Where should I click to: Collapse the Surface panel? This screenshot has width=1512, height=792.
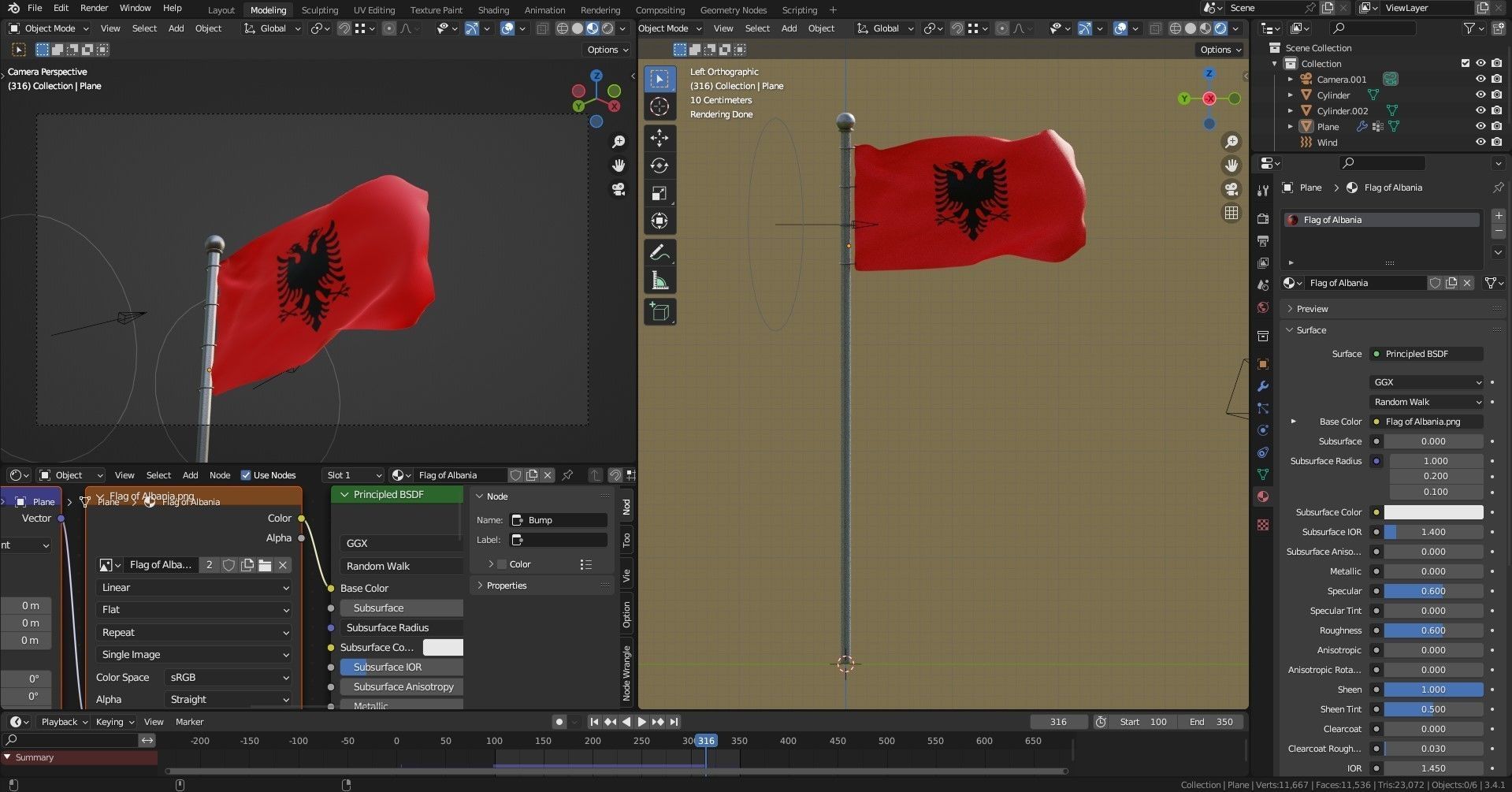click(1311, 330)
